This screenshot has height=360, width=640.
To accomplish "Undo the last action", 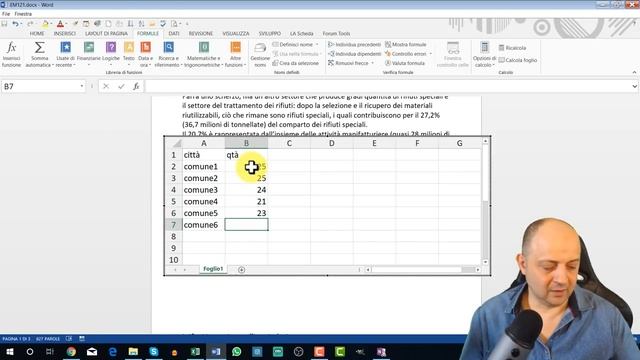I will 15,24.
